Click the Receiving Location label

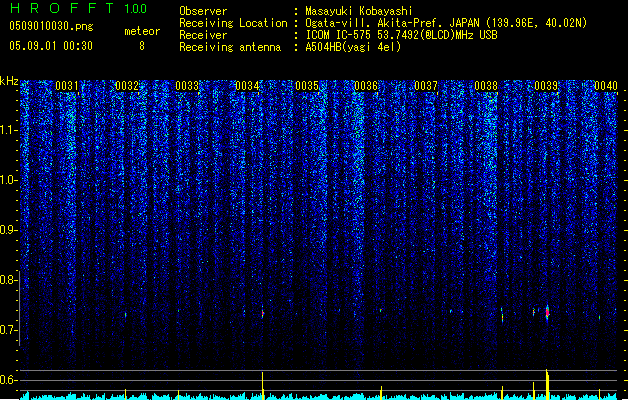[x=233, y=23]
